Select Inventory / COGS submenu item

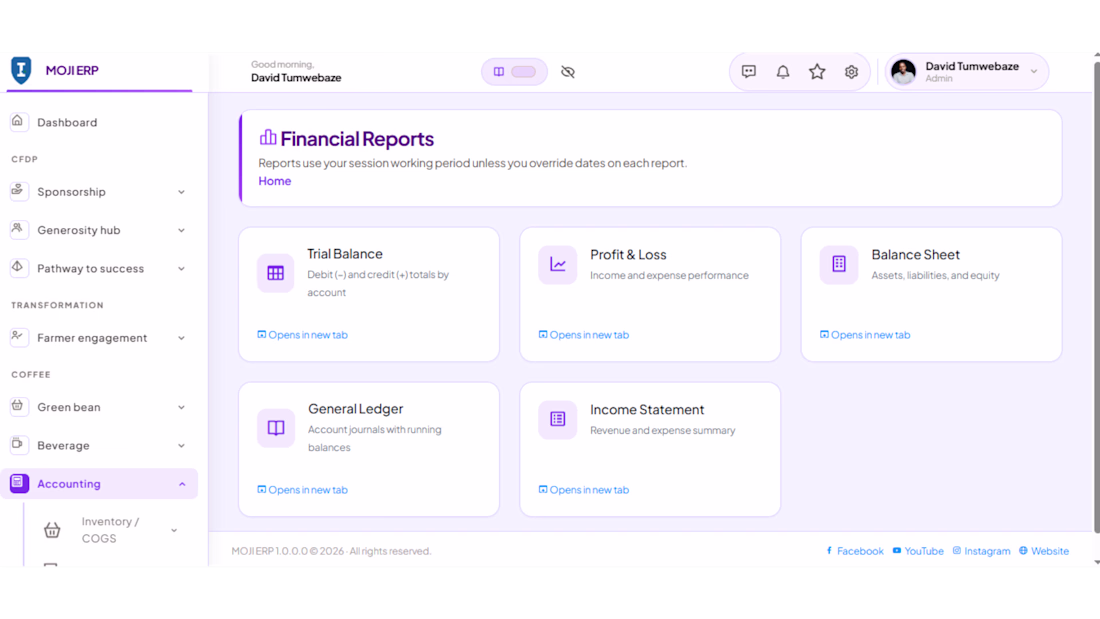coord(110,530)
